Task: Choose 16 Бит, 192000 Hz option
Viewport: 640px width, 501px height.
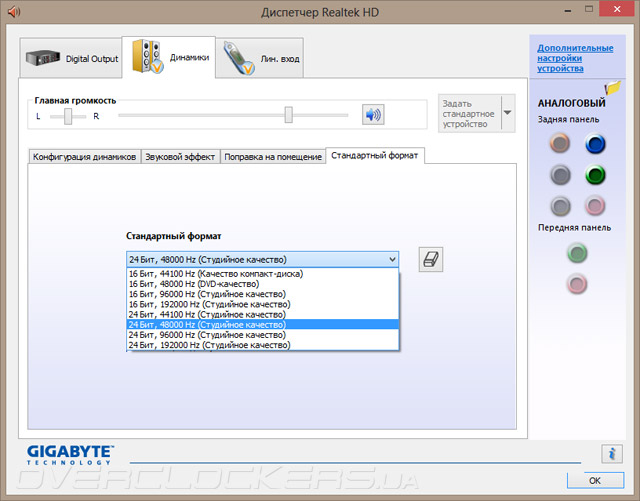Action: coord(262,304)
